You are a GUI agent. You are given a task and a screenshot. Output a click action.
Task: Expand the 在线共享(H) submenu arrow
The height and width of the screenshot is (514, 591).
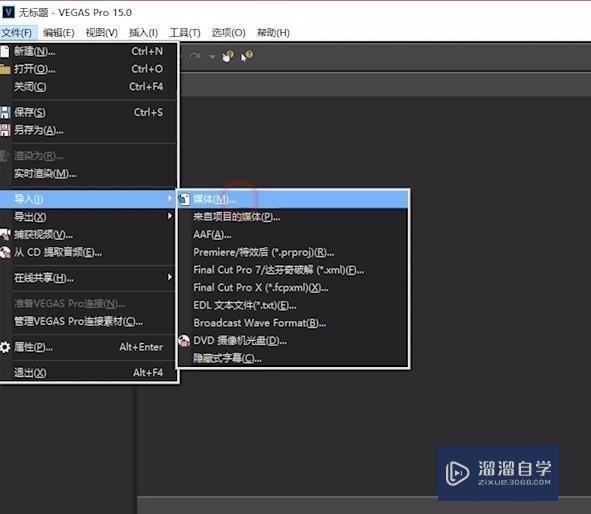170,277
